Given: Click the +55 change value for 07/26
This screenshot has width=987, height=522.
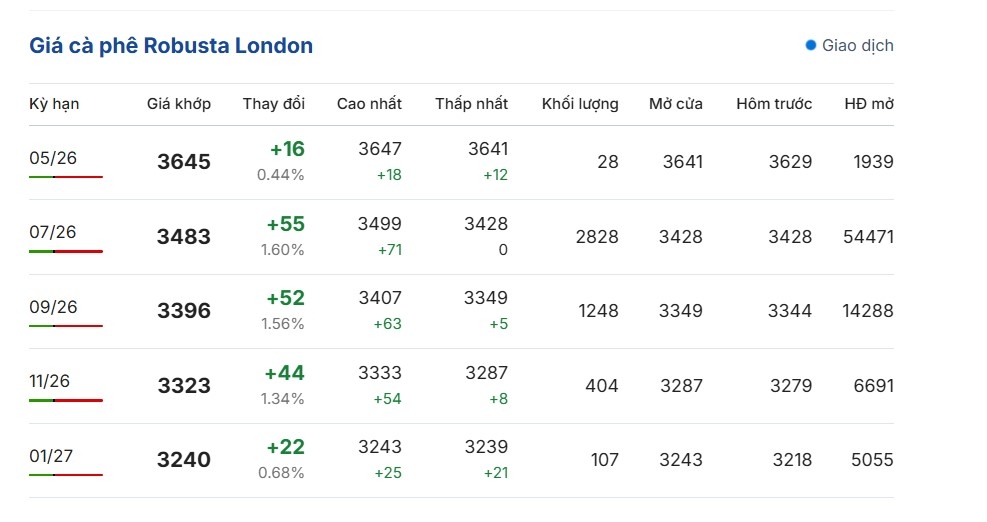Looking at the screenshot, I should [x=285, y=224].
